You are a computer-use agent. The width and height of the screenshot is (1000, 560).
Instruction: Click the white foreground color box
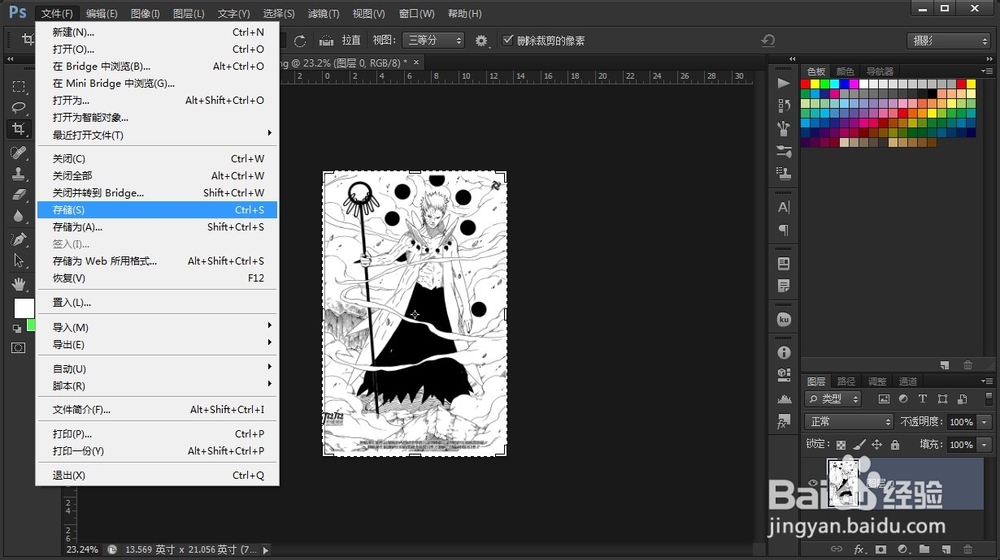[x=24, y=309]
